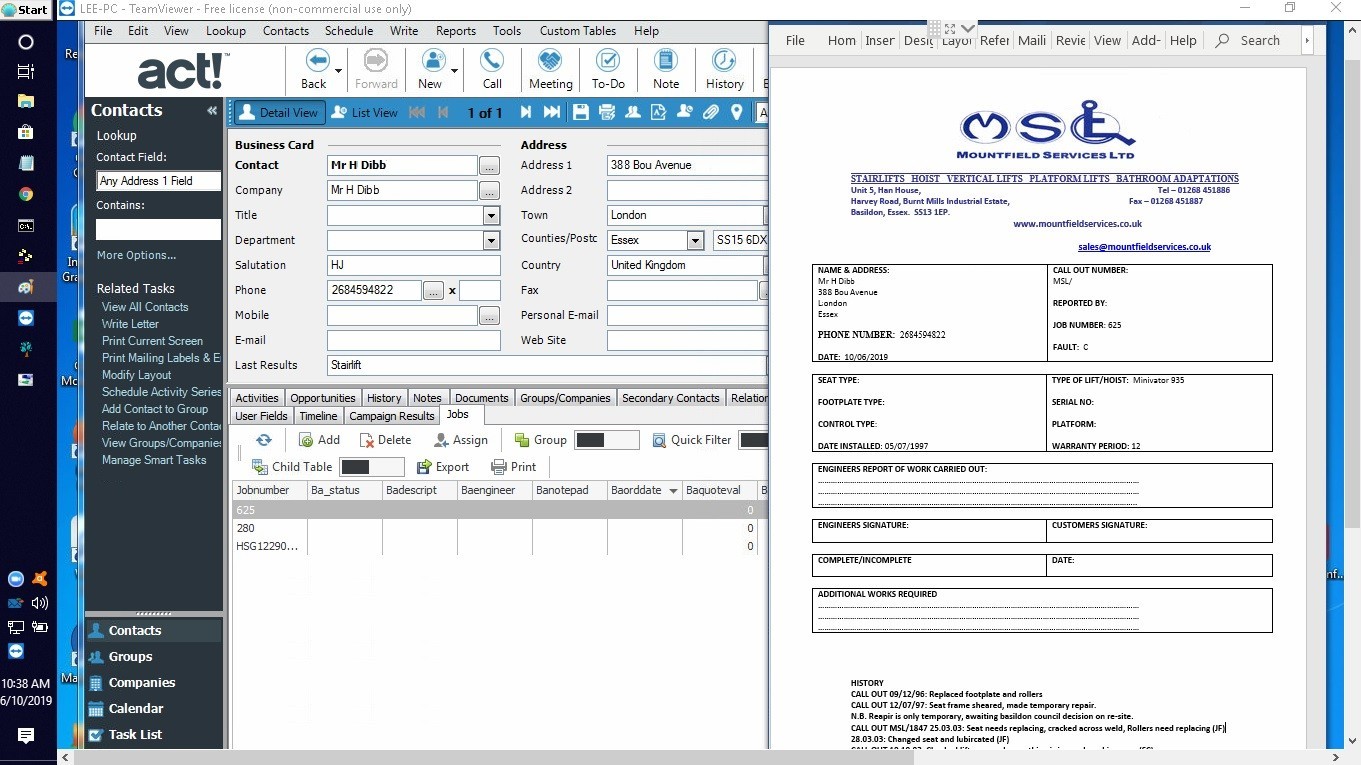Assign the job with Assign icon

coord(461,440)
